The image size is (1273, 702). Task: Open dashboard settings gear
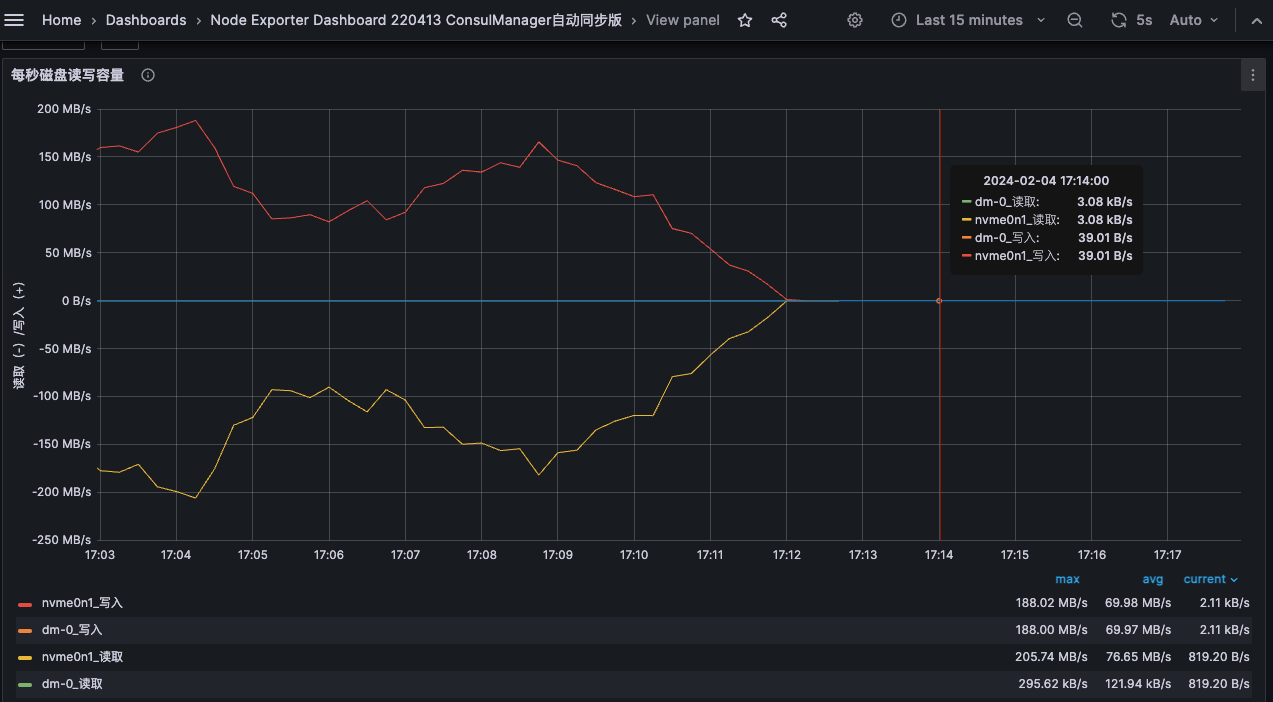(855, 20)
